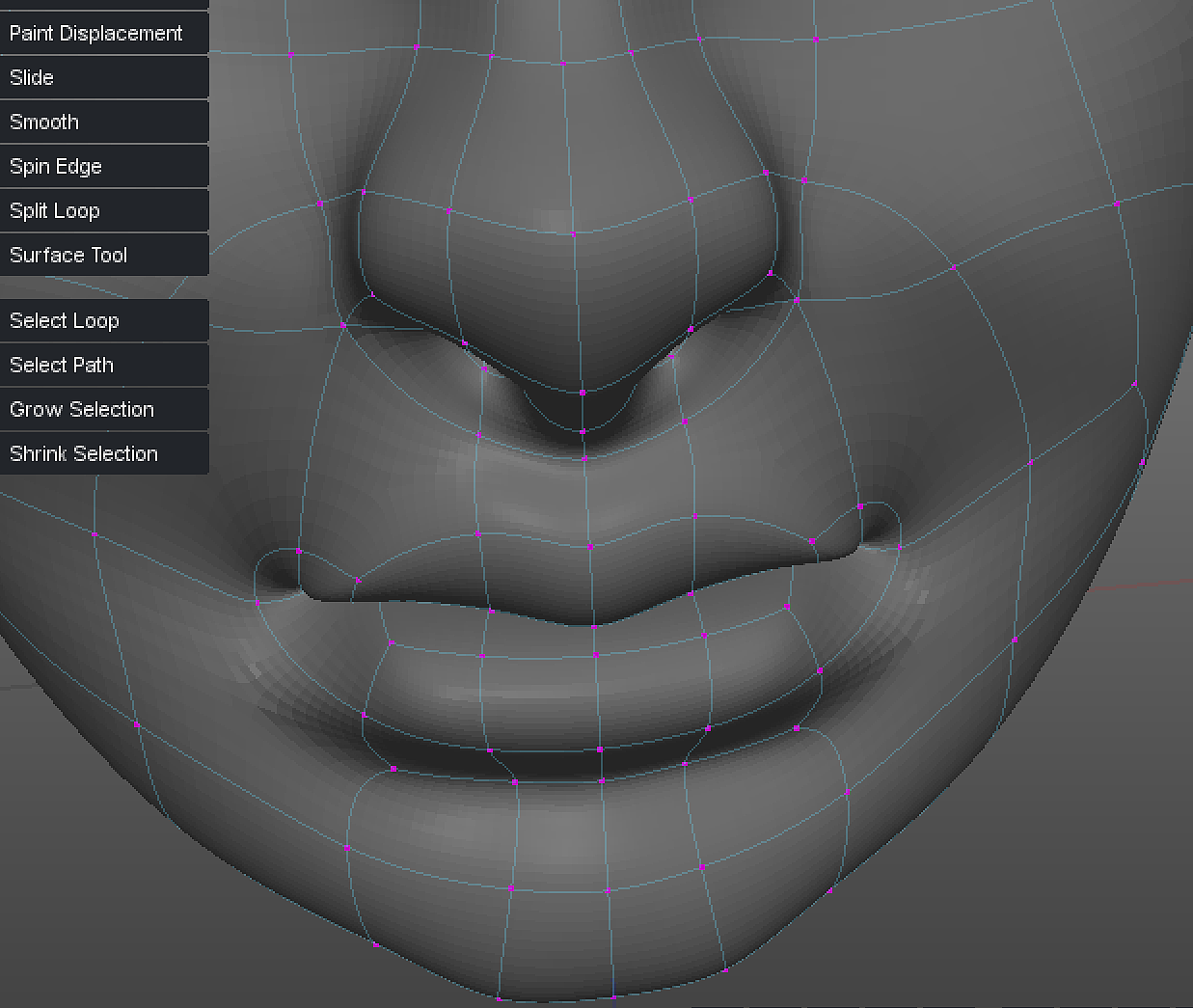Activate the Slide tool
The height and width of the screenshot is (1008, 1193).
click(104, 77)
